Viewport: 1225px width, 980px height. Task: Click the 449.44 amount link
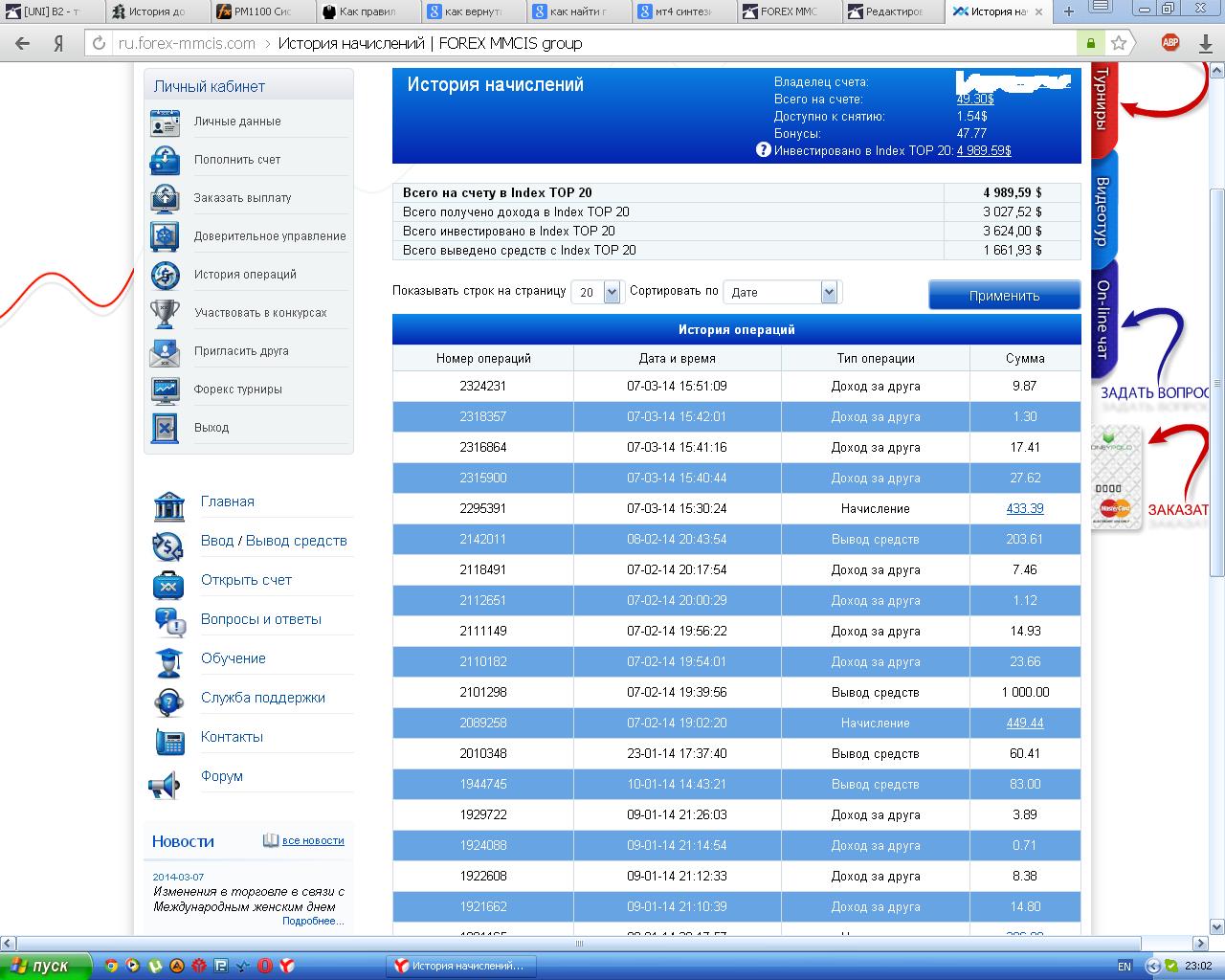click(x=1025, y=723)
